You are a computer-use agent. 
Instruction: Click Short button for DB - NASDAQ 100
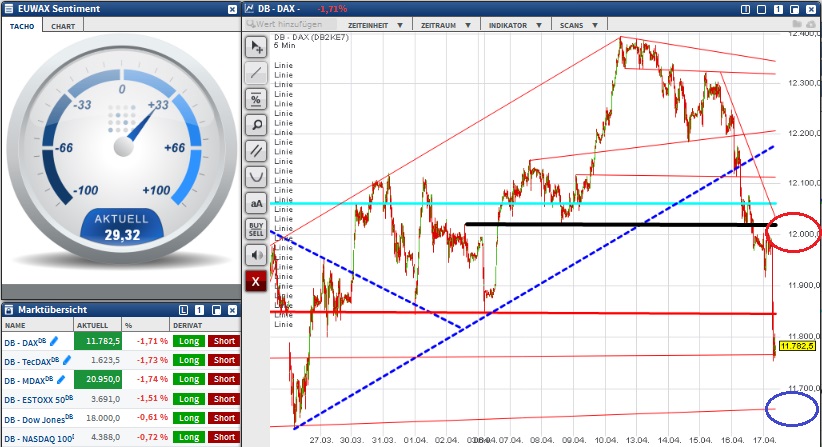(x=224, y=437)
